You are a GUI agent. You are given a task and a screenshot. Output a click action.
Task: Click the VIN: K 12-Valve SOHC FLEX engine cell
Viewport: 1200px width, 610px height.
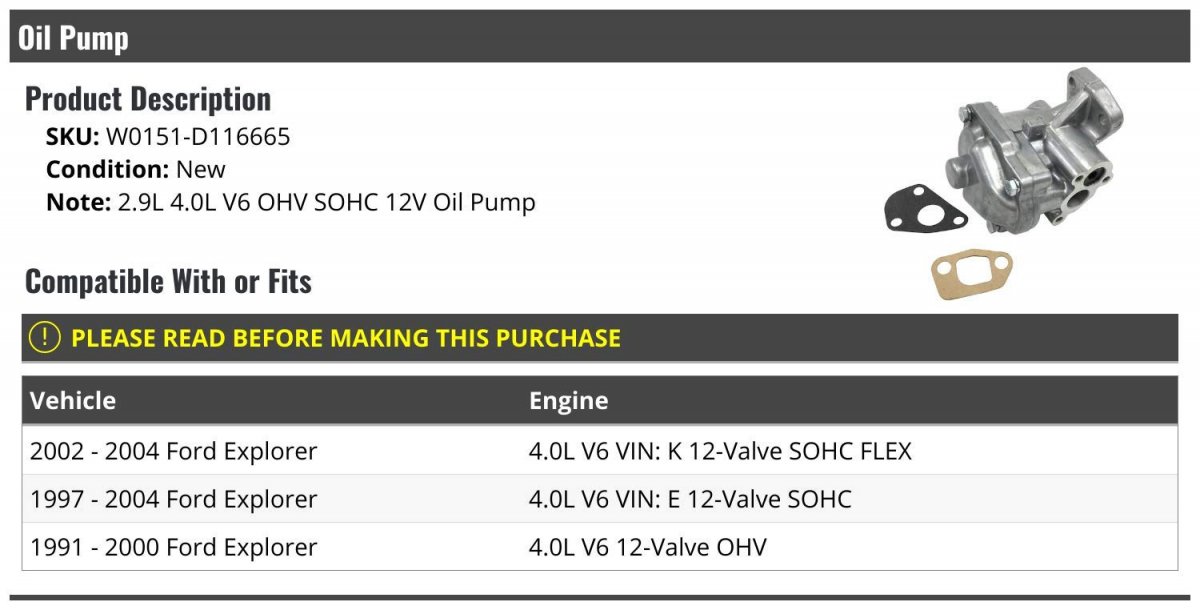(x=720, y=451)
